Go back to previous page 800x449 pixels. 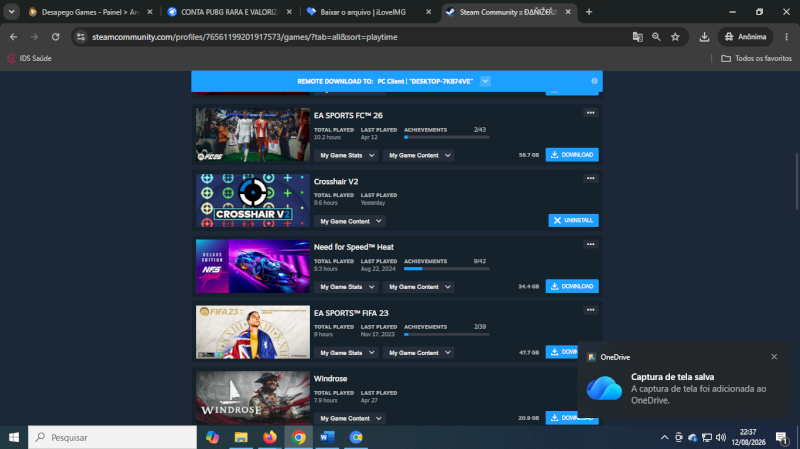pyautogui.click(x=13, y=37)
